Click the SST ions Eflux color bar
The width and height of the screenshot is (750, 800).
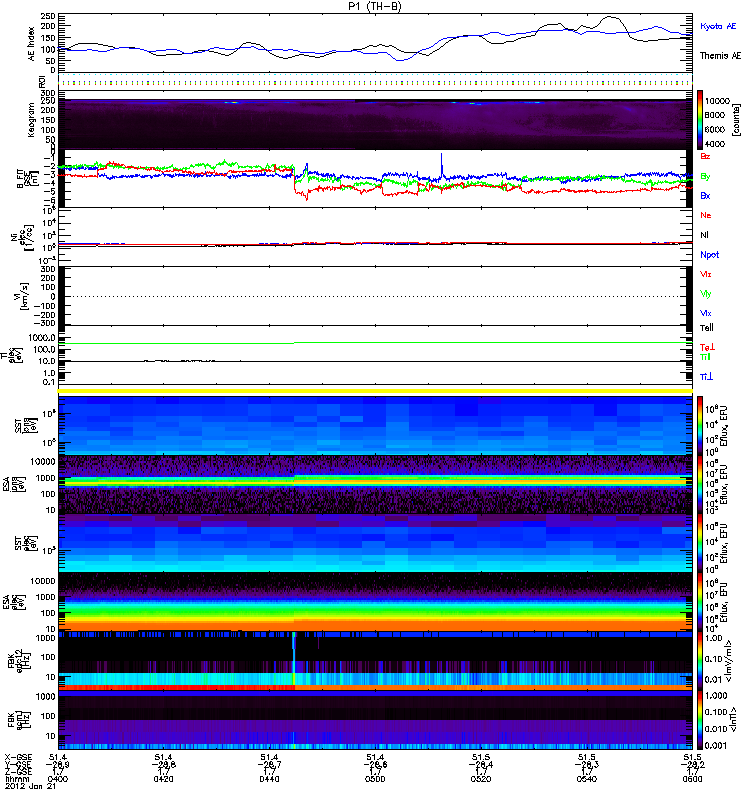click(x=700, y=425)
